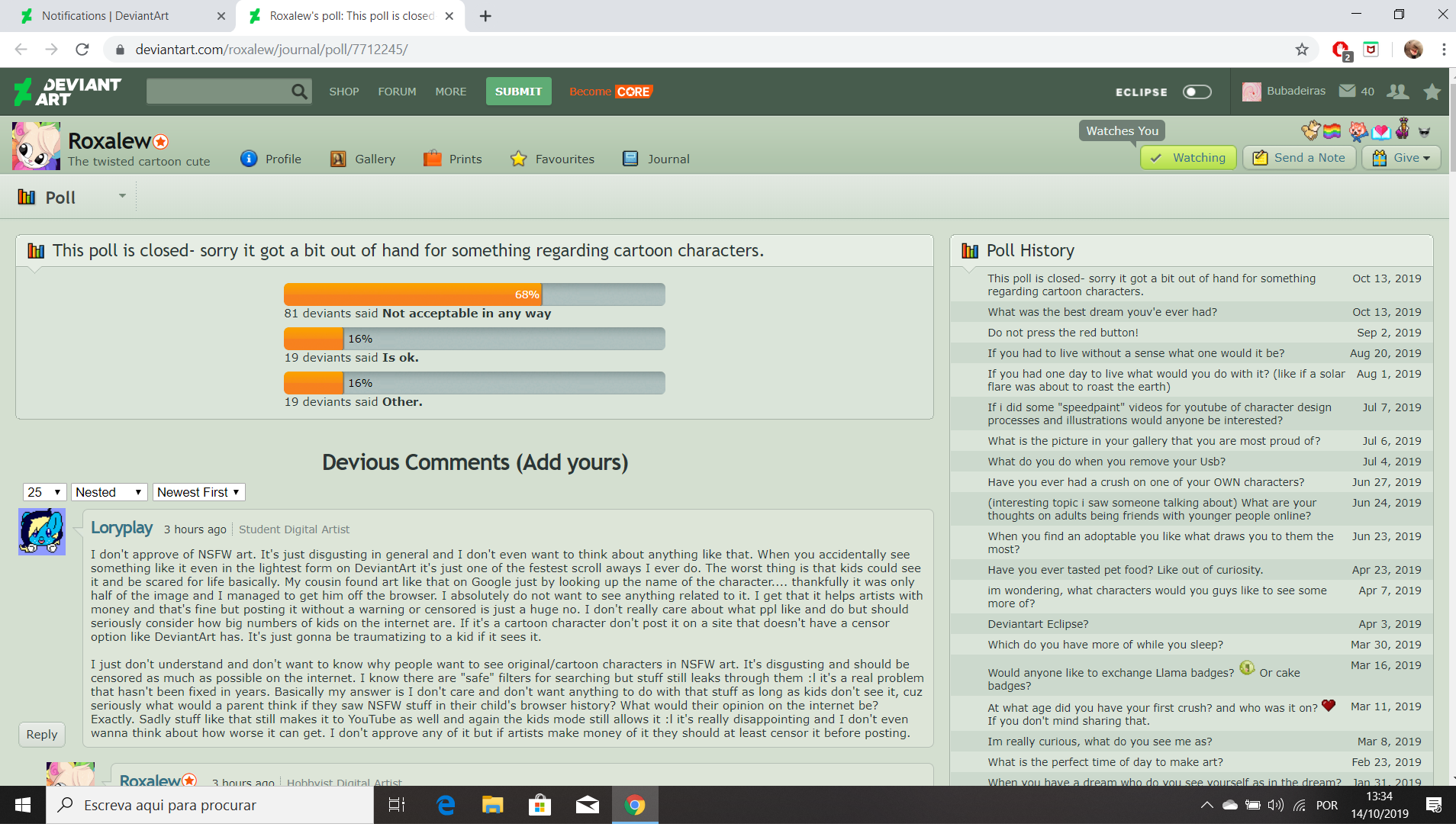The width and height of the screenshot is (1456, 827).
Task: Open the comments-per-page dropdown showing 25
Action: pyautogui.click(x=44, y=492)
